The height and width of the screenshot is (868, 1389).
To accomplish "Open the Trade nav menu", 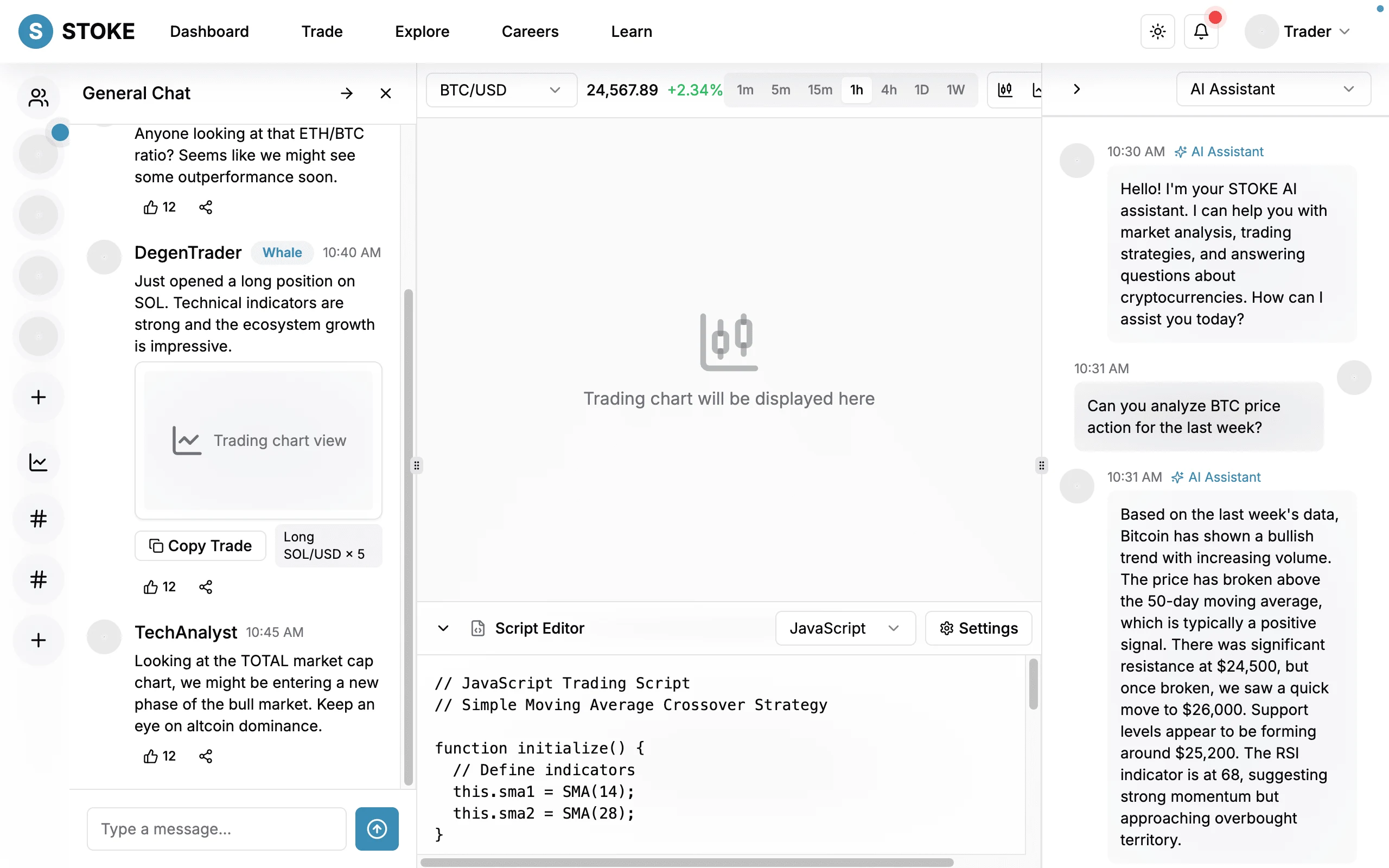I will click(321, 31).
